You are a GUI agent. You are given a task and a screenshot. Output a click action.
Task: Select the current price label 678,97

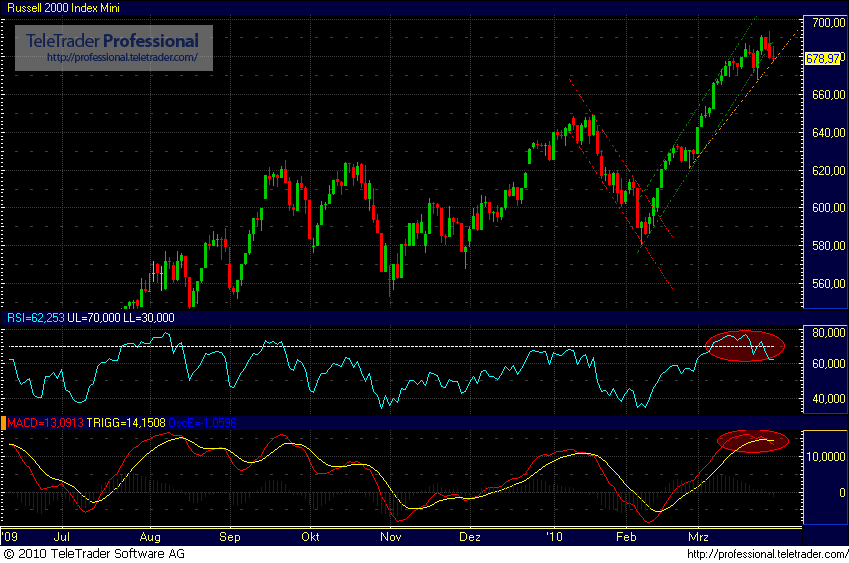(x=822, y=58)
